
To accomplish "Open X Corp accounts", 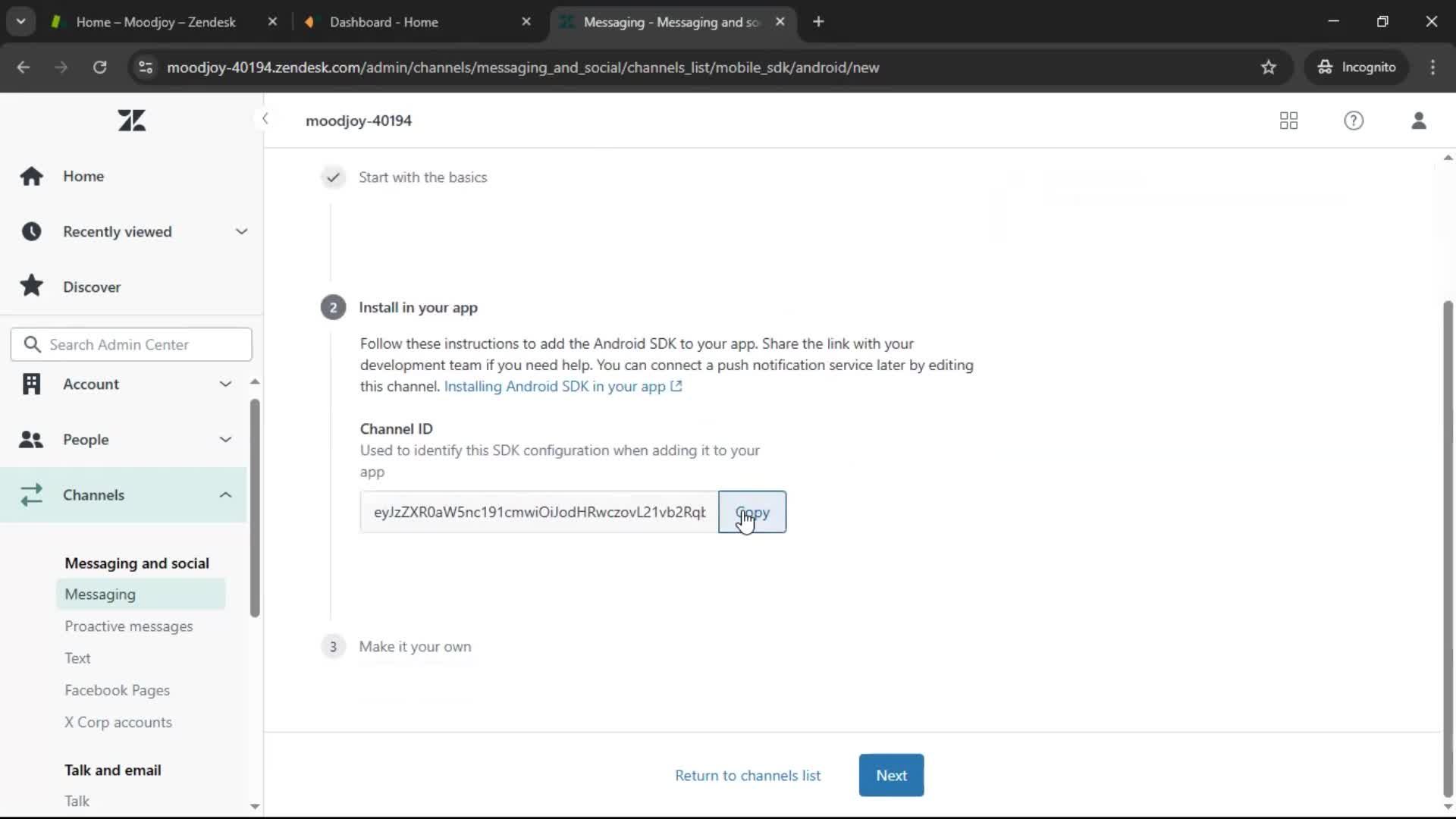I will pyautogui.click(x=118, y=722).
